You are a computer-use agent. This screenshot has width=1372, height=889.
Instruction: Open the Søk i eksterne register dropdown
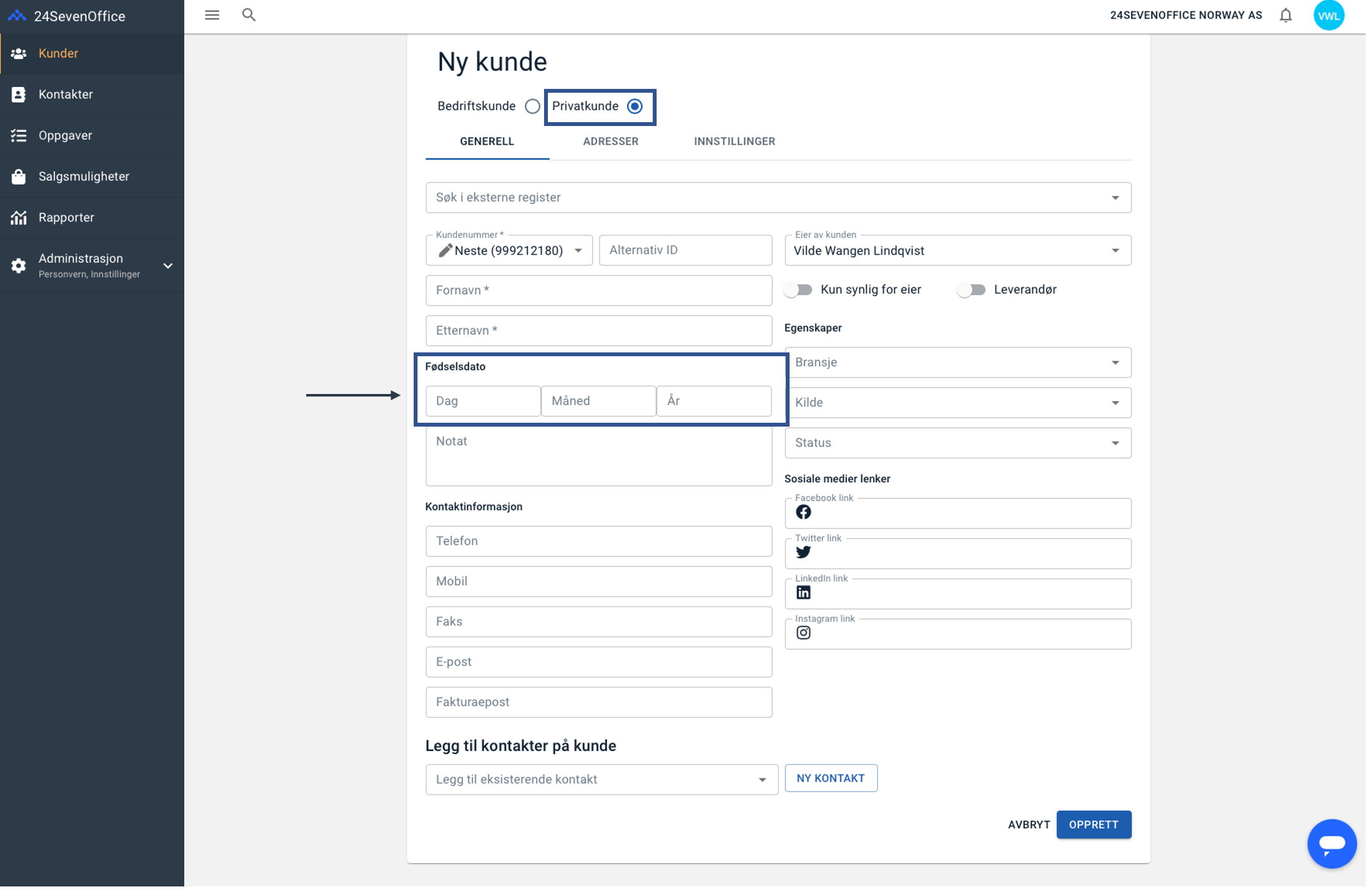778,198
